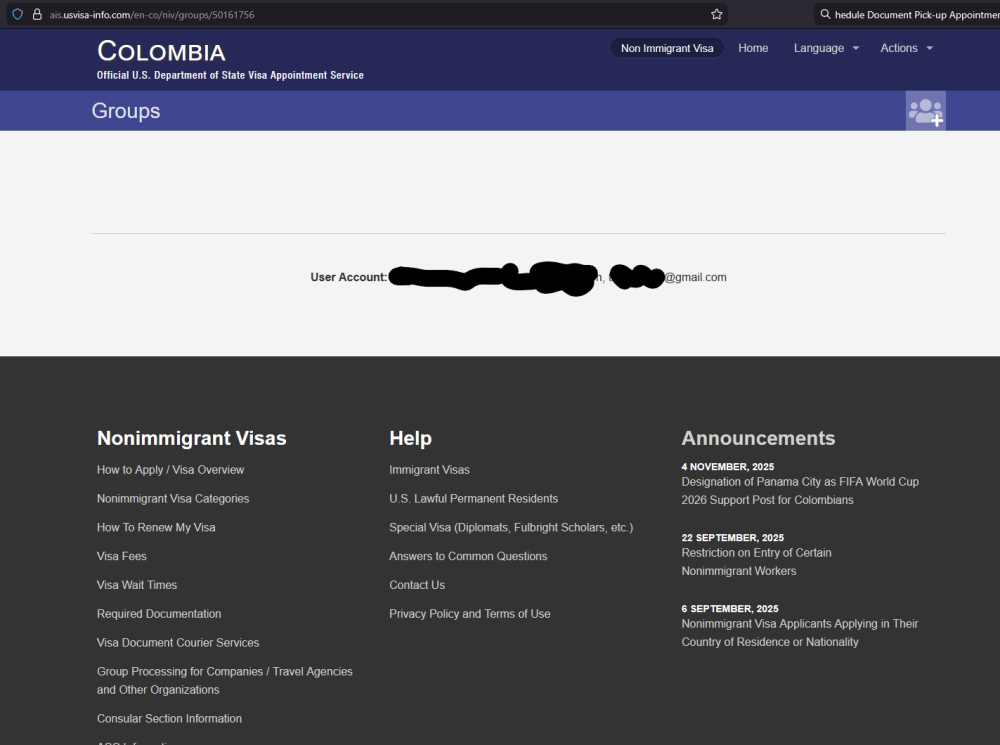The width and height of the screenshot is (1000, 745).
Task: Open Visa Document Courier Services
Action: click(178, 642)
